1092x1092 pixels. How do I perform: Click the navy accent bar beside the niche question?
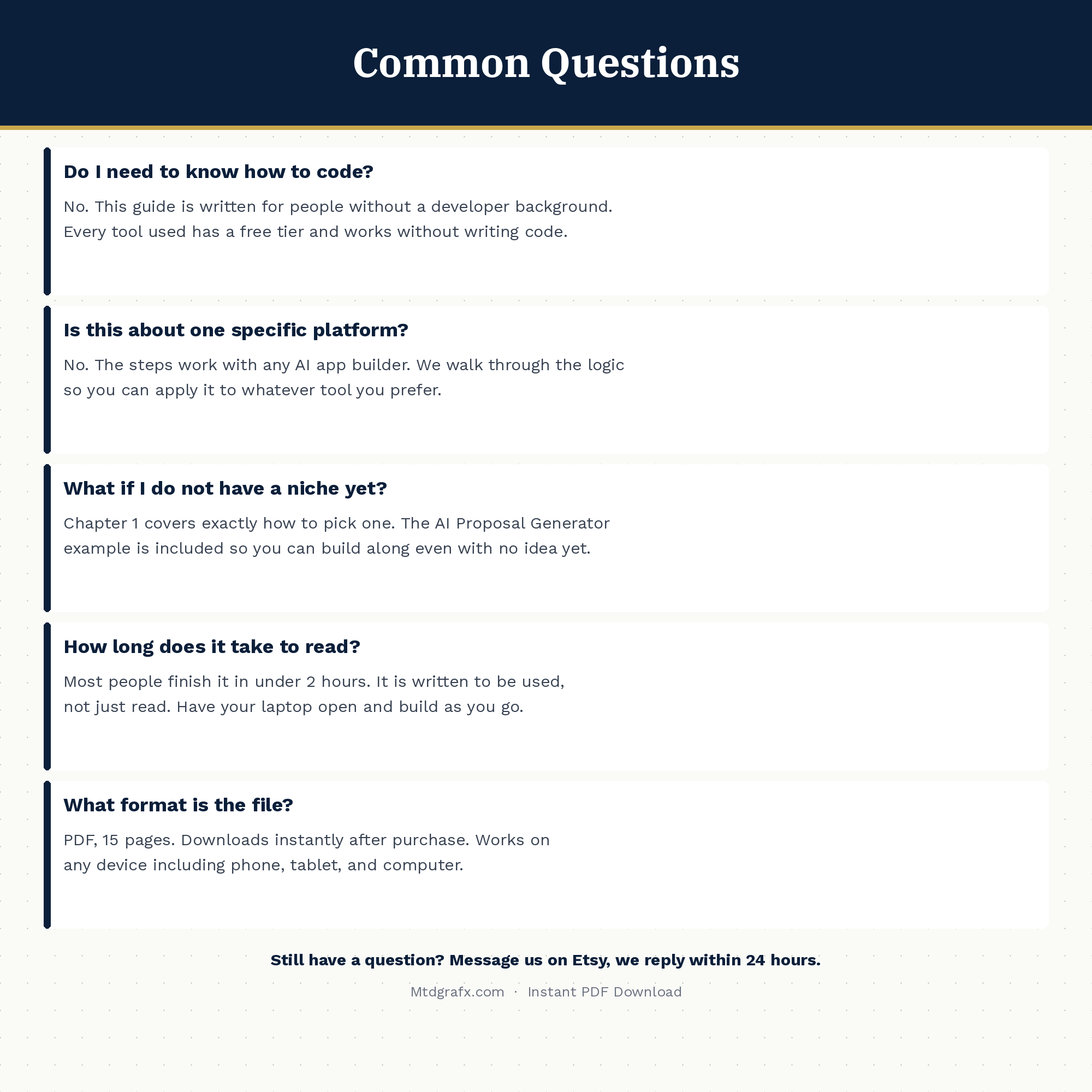click(x=48, y=537)
